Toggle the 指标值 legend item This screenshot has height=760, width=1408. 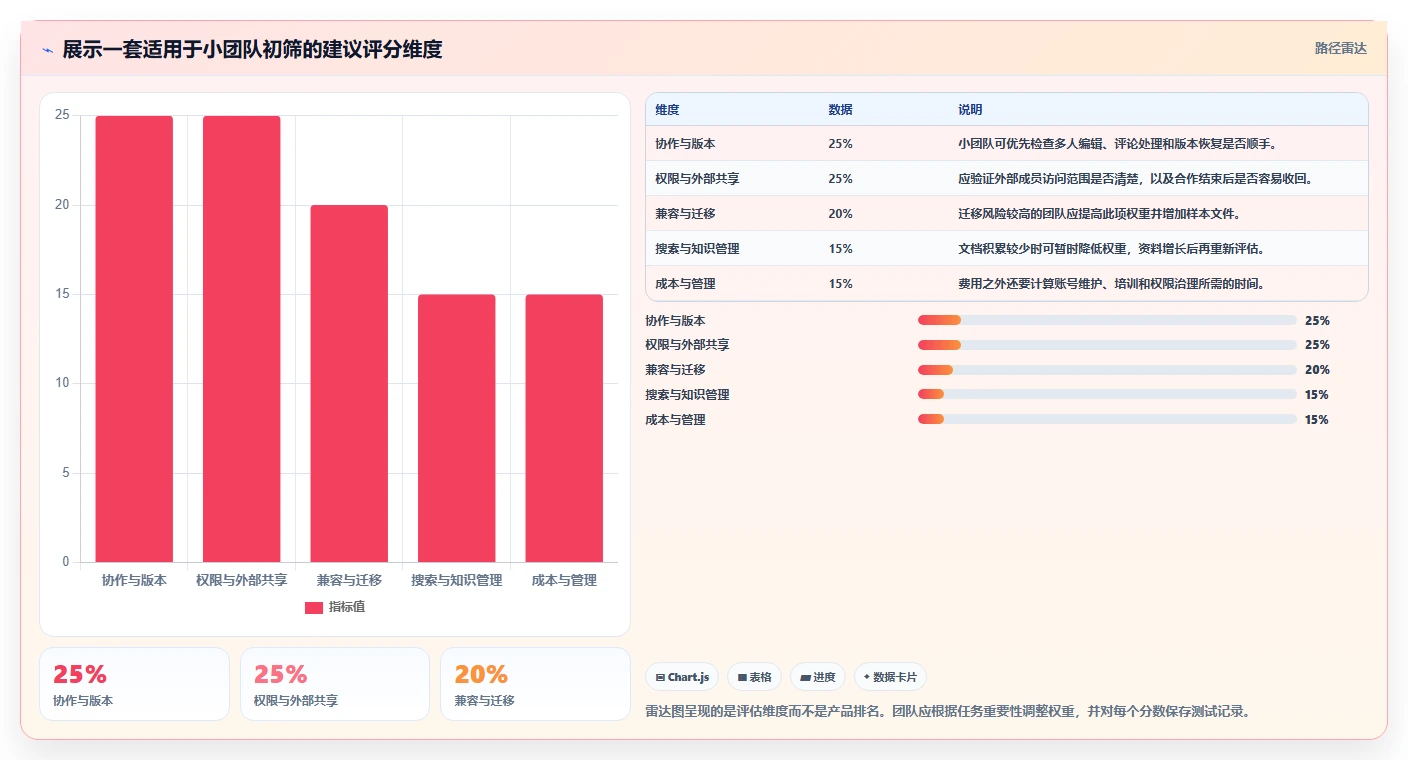tap(335, 607)
